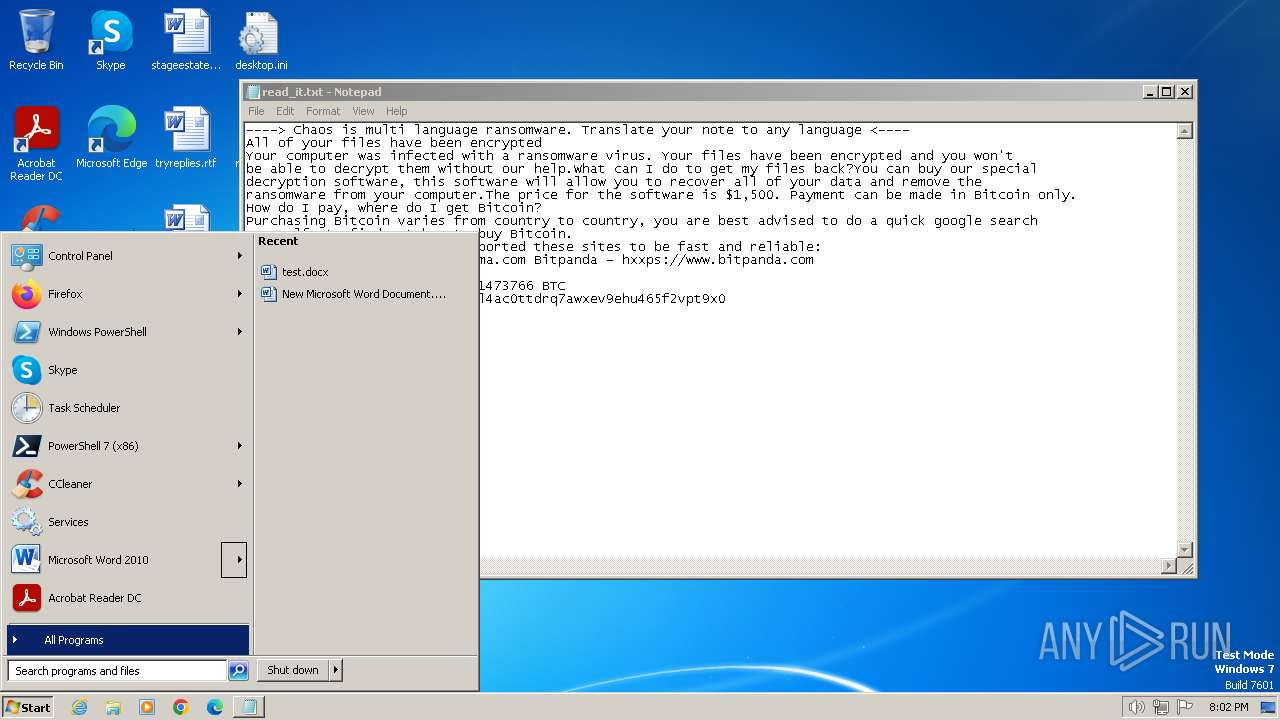This screenshot has height=720, width=1280.
Task: Launch Firefox from the Start menu
Action: pyautogui.click(x=127, y=294)
